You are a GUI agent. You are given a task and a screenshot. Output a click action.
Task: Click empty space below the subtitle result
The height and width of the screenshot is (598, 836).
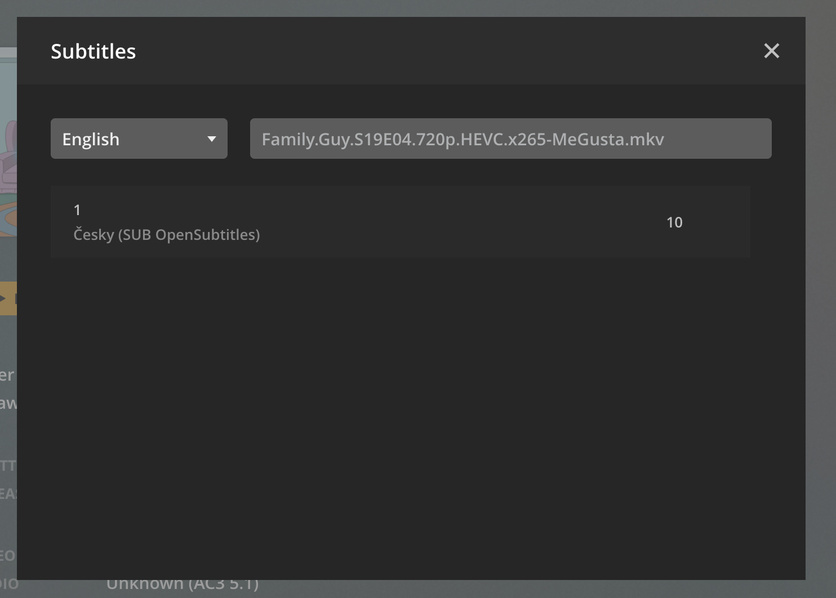click(400, 400)
